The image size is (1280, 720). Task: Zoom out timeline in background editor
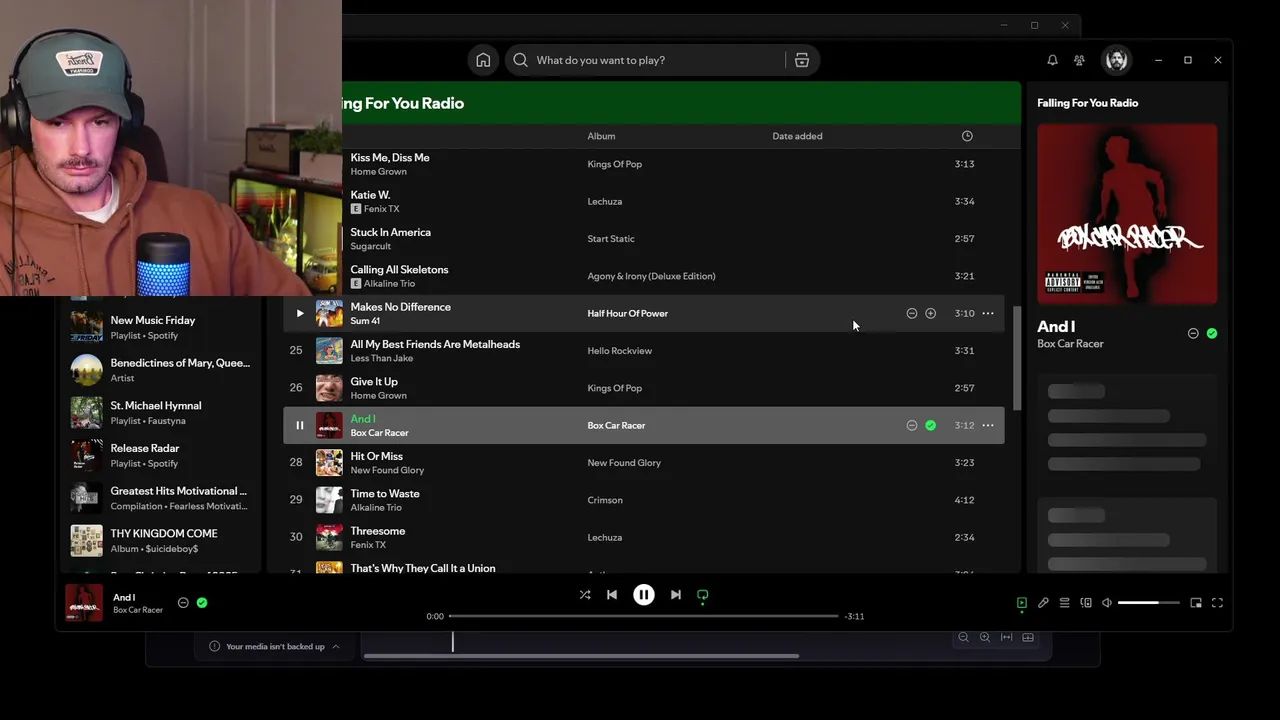[963, 637]
